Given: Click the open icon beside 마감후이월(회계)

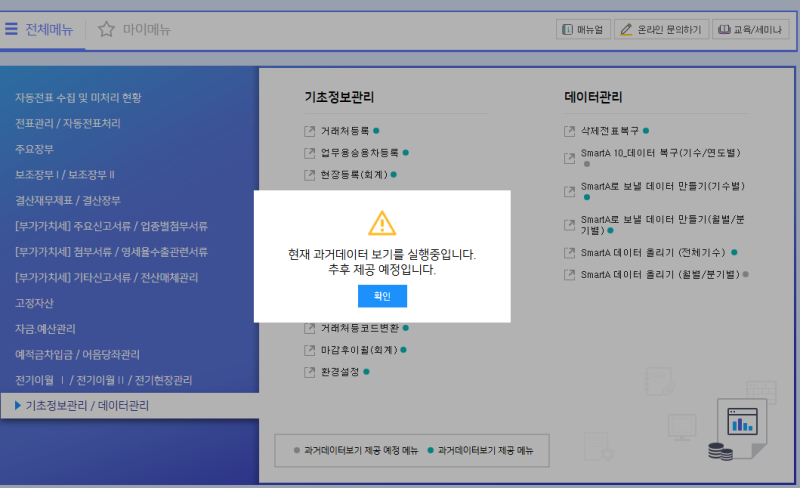Looking at the screenshot, I should coord(309,350).
